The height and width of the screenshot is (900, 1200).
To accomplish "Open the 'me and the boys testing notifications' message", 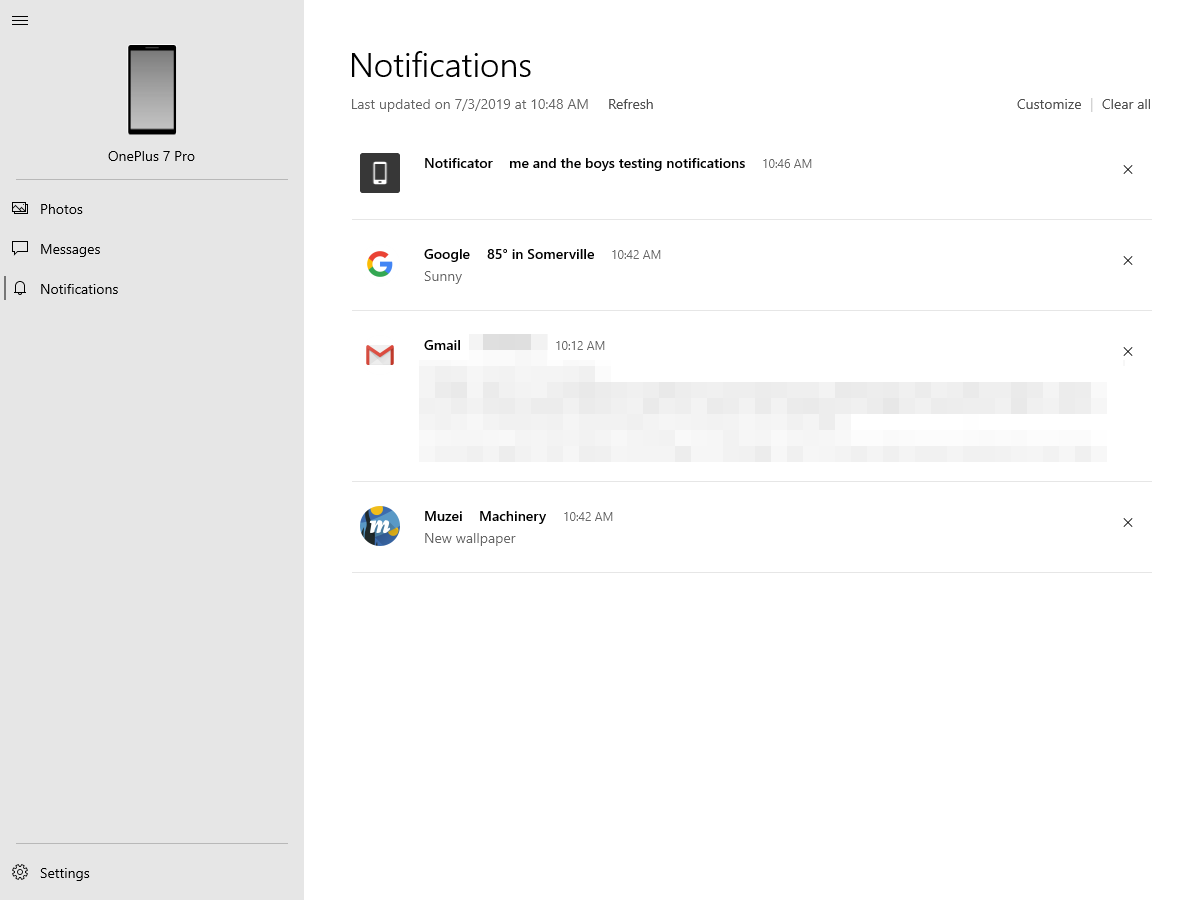I will (627, 163).
